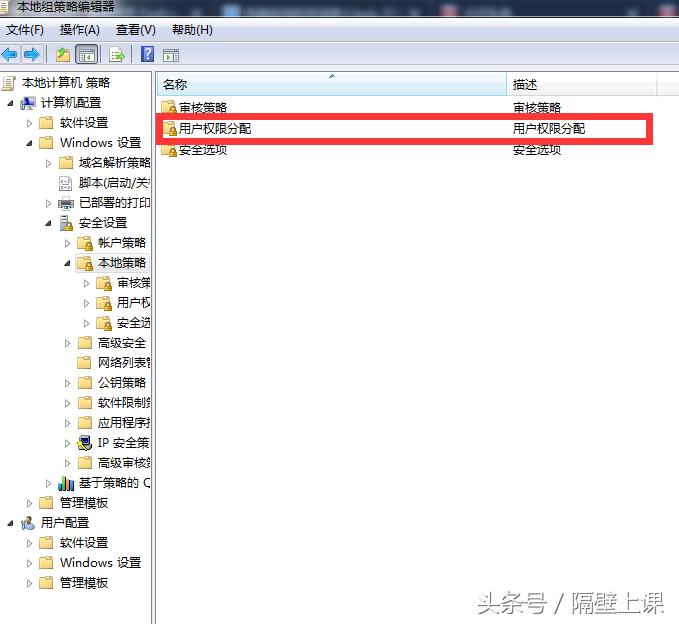Click the 基于策略的 QoS chart icon
The height and width of the screenshot is (624, 679).
pyautogui.click(x=66, y=483)
